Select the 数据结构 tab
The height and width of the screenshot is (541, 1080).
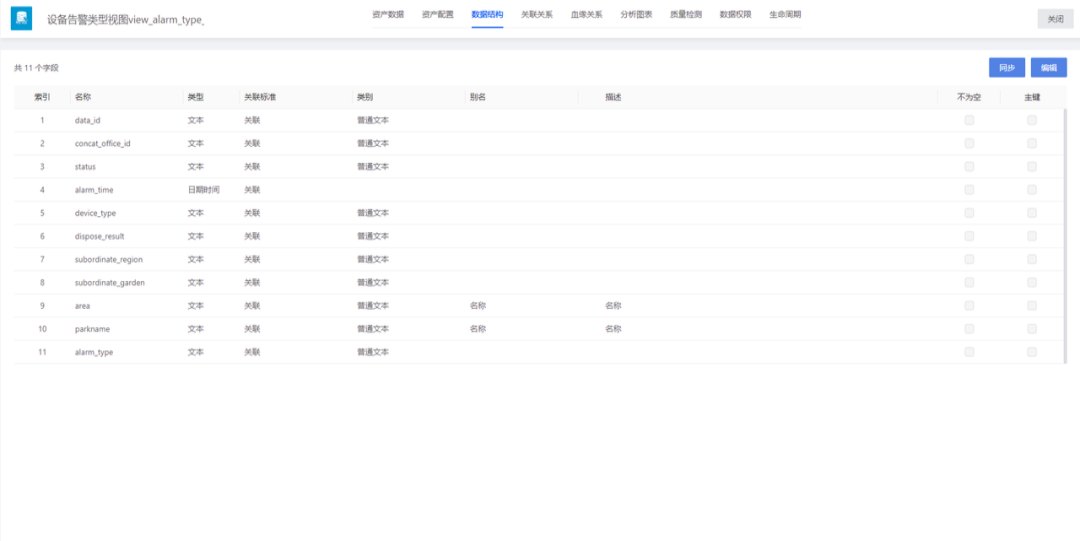pyautogui.click(x=487, y=14)
